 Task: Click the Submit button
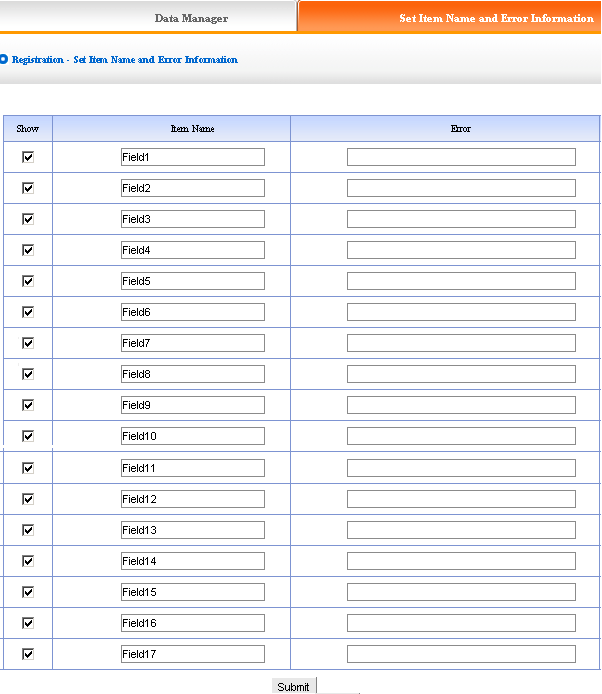tap(294, 686)
